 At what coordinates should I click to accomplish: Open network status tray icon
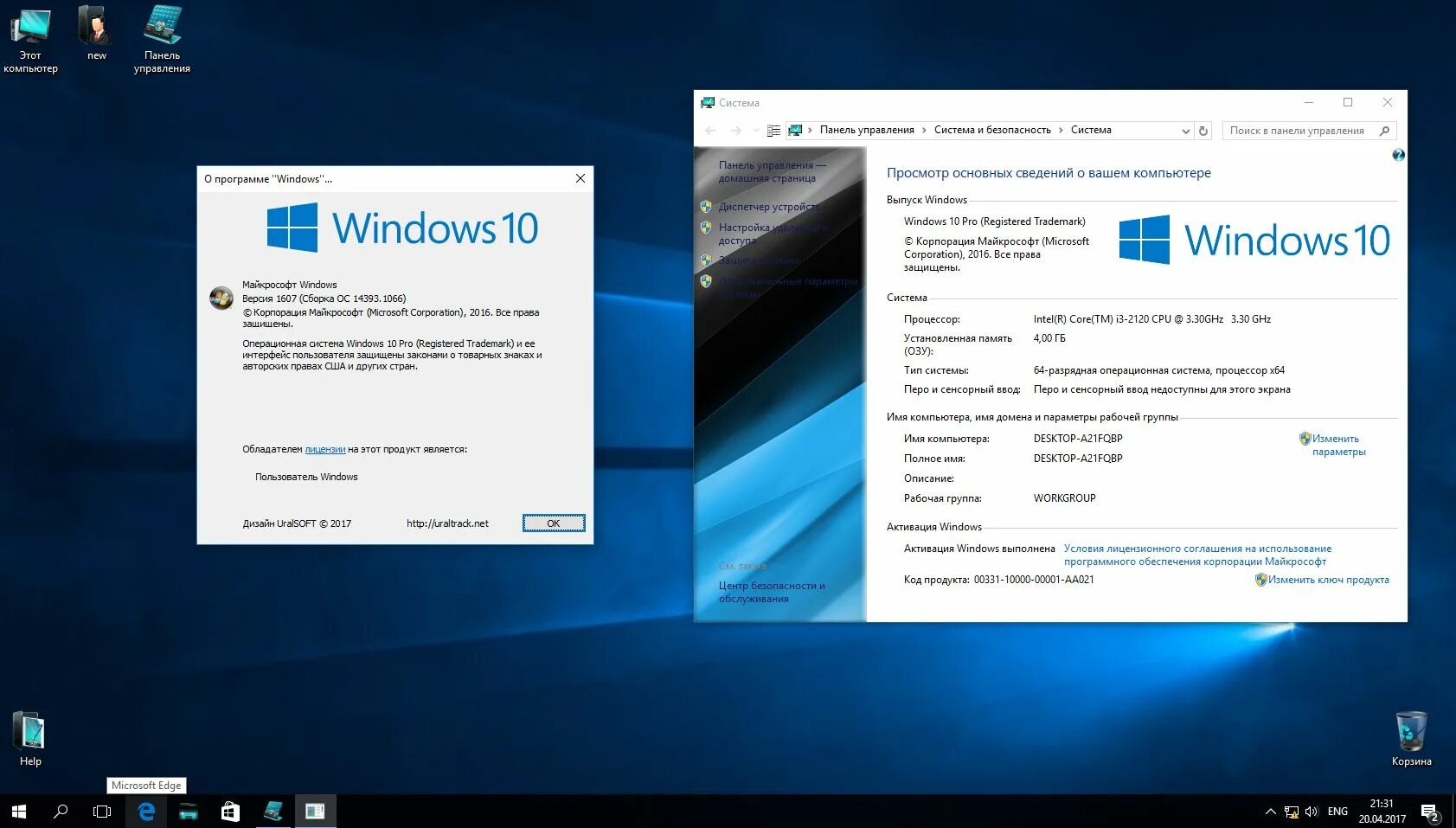1291,812
